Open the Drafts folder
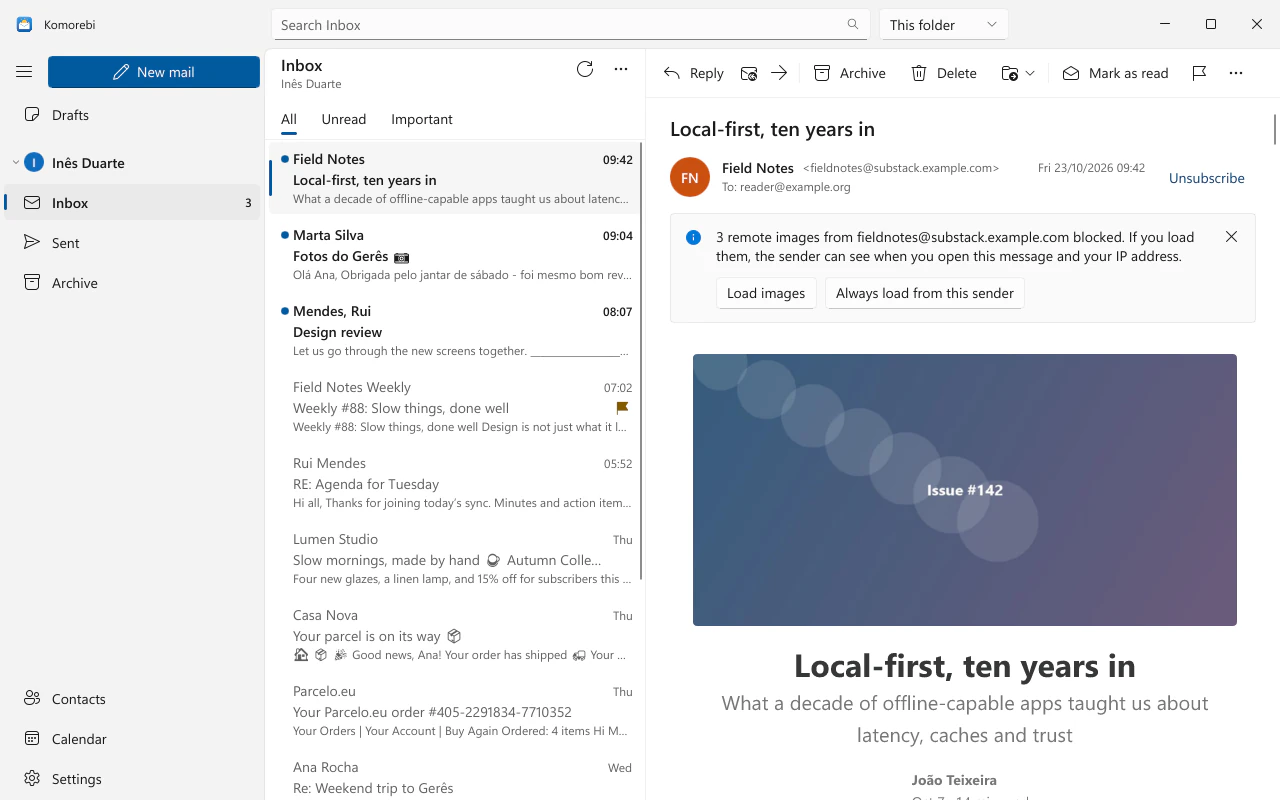The width and height of the screenshot is (1280, 800). 132,115
